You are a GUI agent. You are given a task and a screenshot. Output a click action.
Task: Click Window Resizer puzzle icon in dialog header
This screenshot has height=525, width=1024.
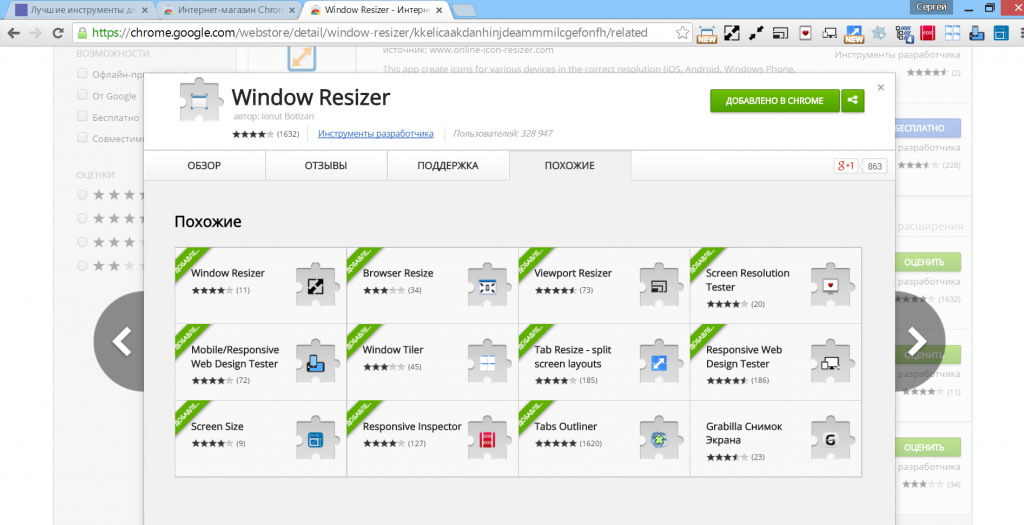pyautogui.click(x=202, y=101)
